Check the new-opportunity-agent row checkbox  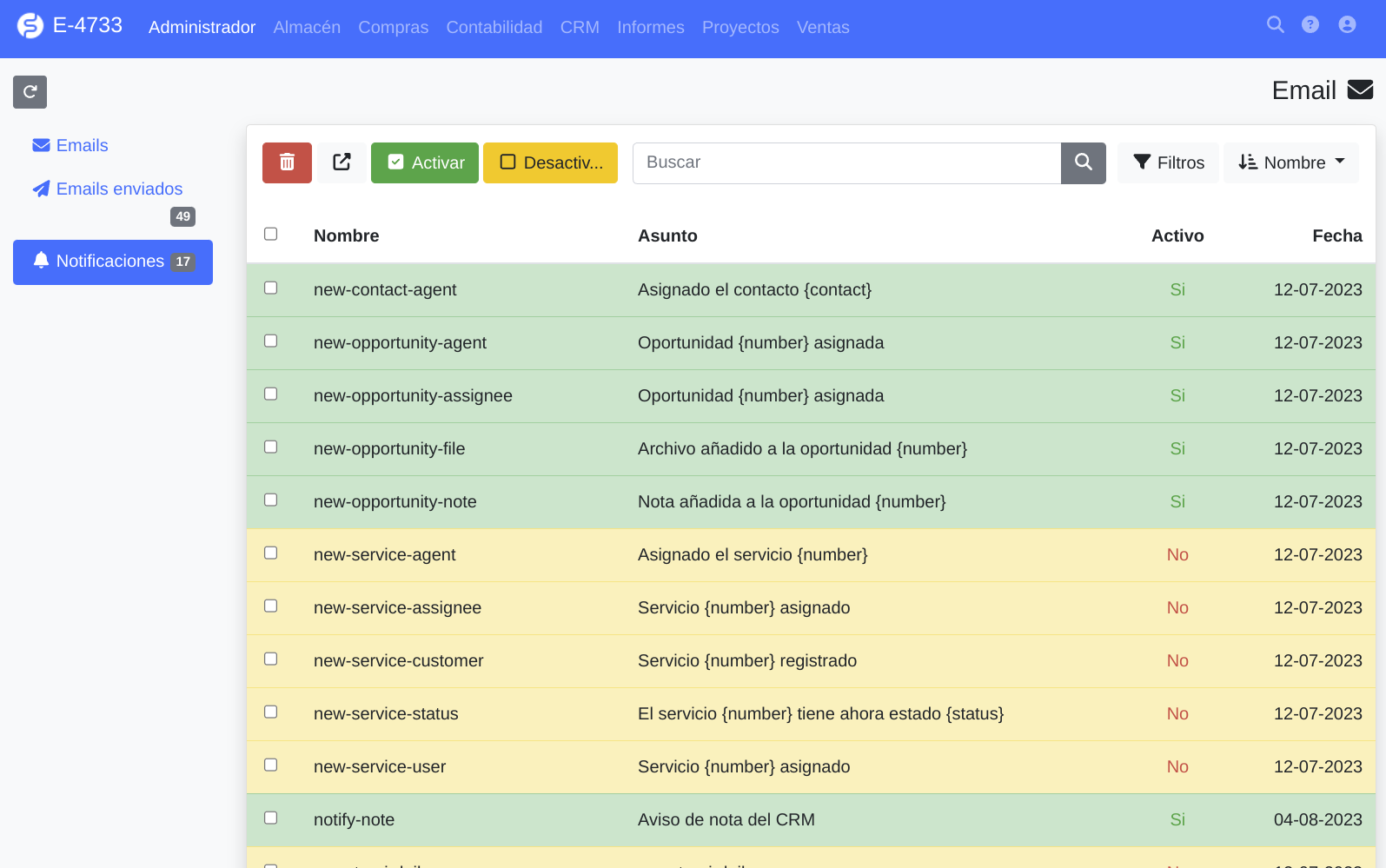pyautogui.click(x=271, y=341)
